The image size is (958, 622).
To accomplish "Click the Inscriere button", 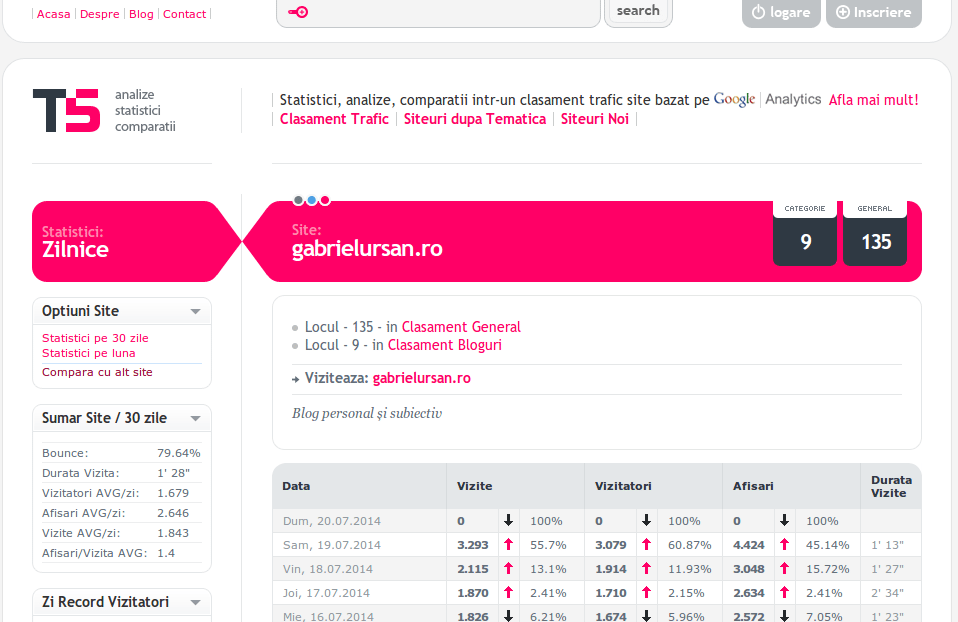I will (874, 12).
